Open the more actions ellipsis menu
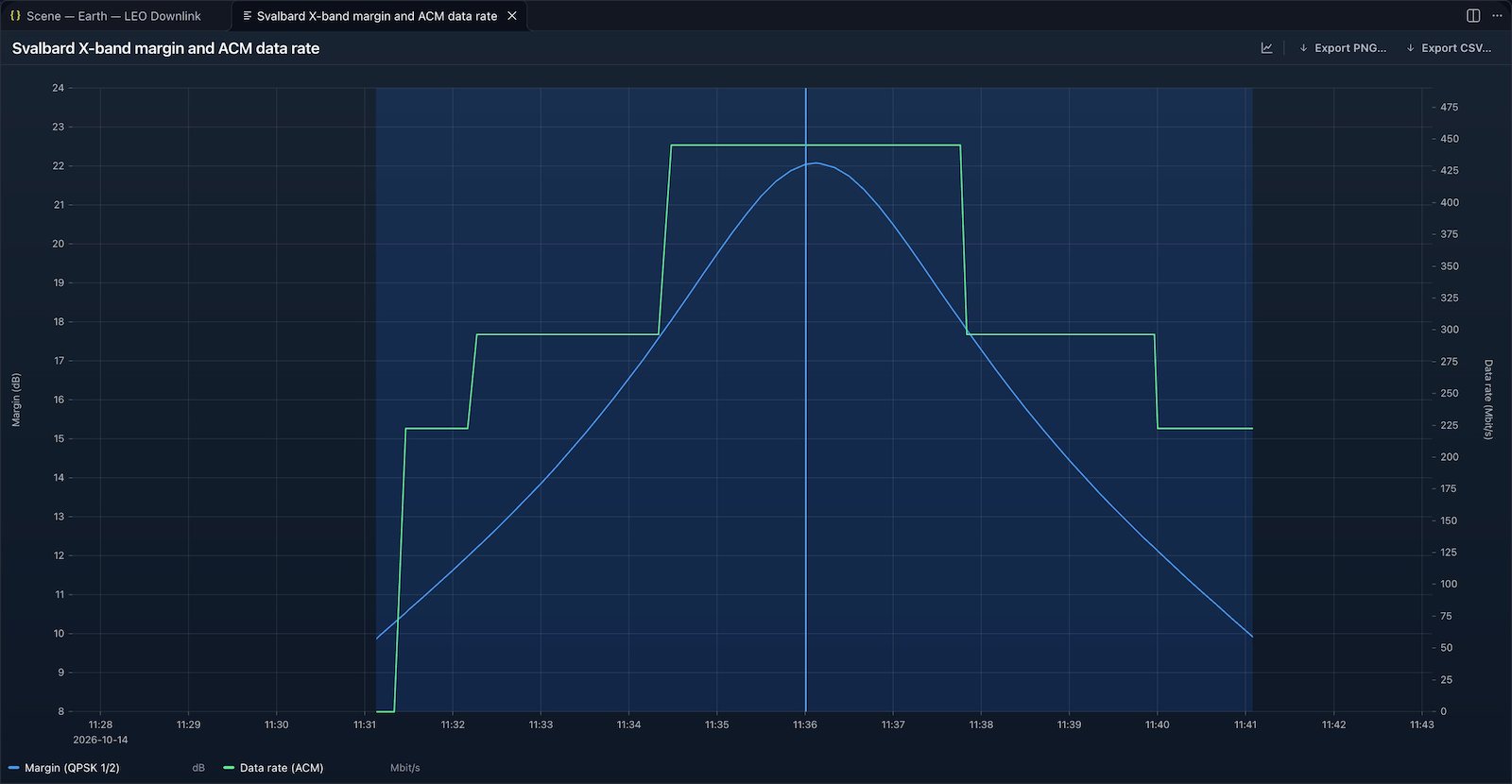Viewport: 1512px width, 784px height. [1497, 15]
